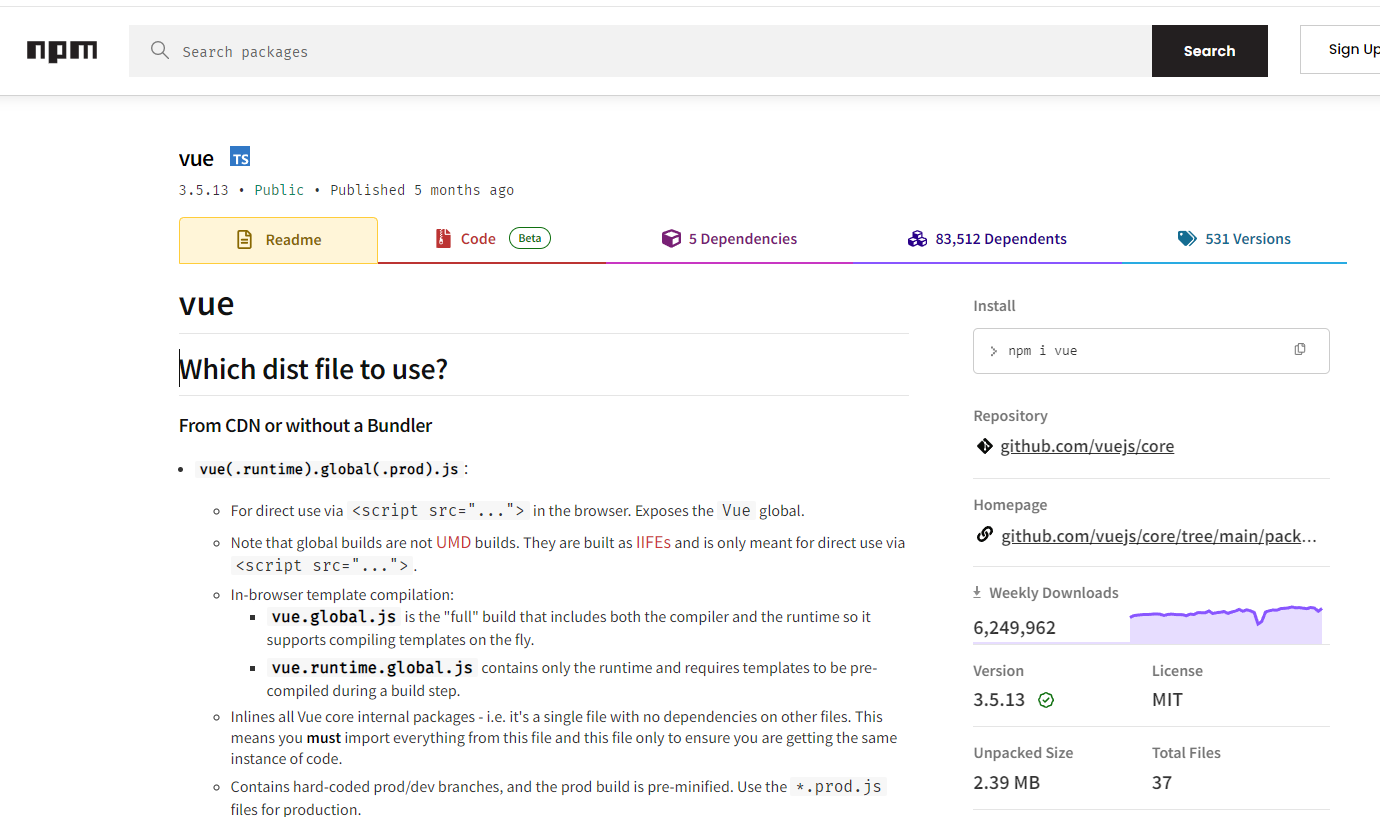Click the Beta badge on Code tab
The width and height of the screenshot is (1380, 817).
point(530,238)
